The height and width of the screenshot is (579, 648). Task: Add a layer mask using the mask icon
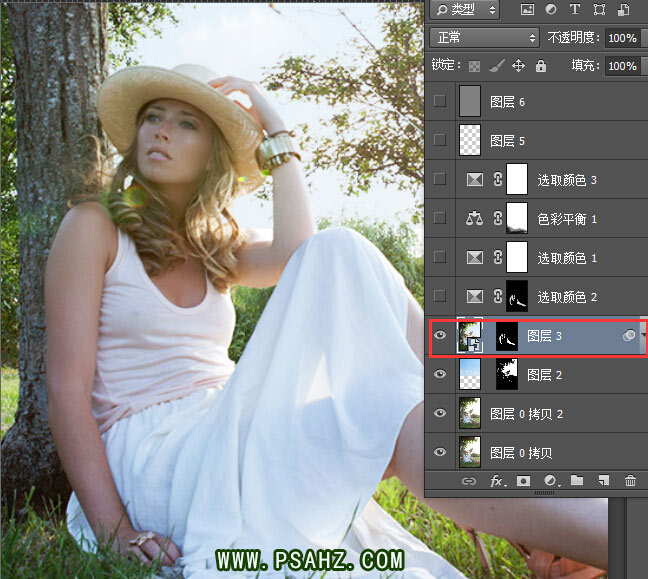[x=522, y=481]
